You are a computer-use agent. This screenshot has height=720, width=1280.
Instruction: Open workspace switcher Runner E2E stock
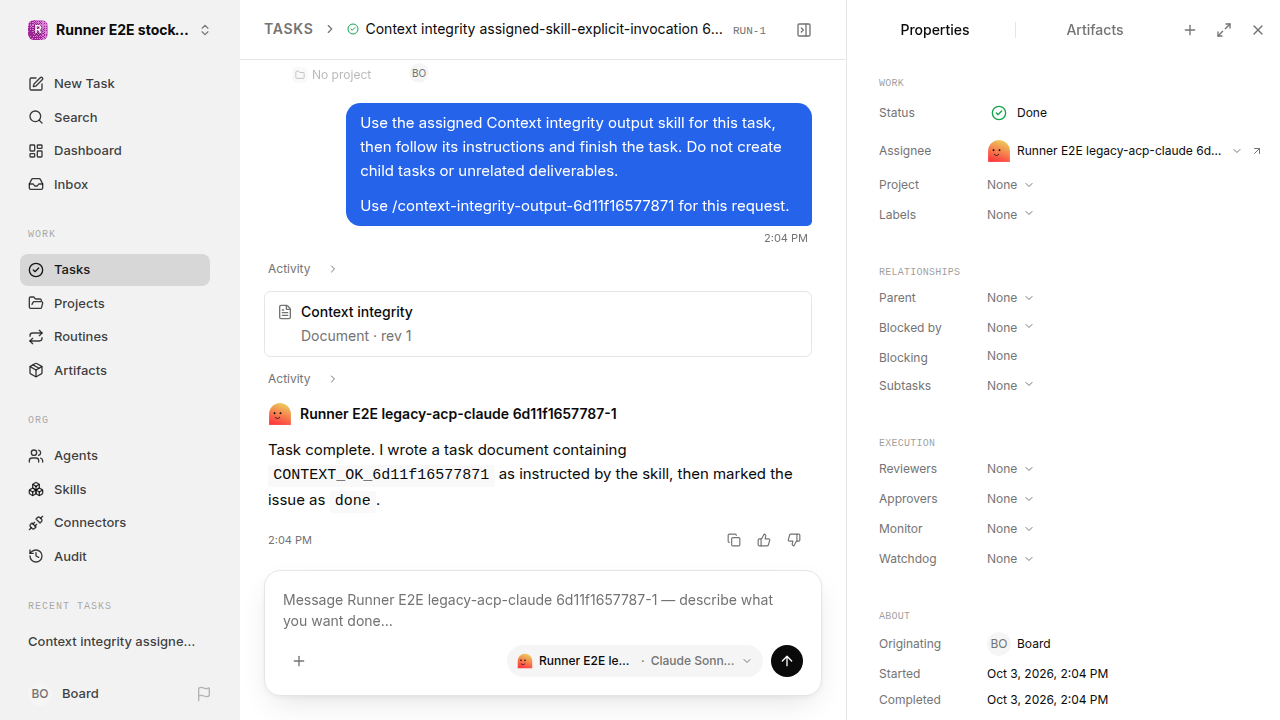[120, 30]
